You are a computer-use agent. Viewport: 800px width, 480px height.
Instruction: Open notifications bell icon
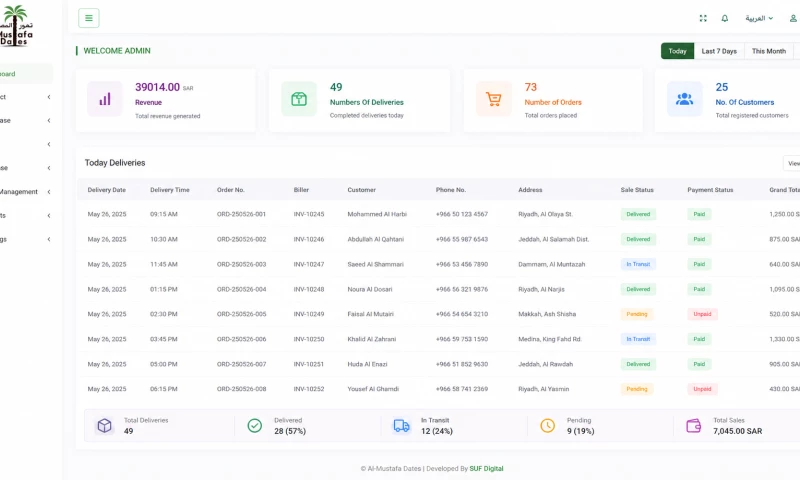pyautogui.click(x=724, y=18)
